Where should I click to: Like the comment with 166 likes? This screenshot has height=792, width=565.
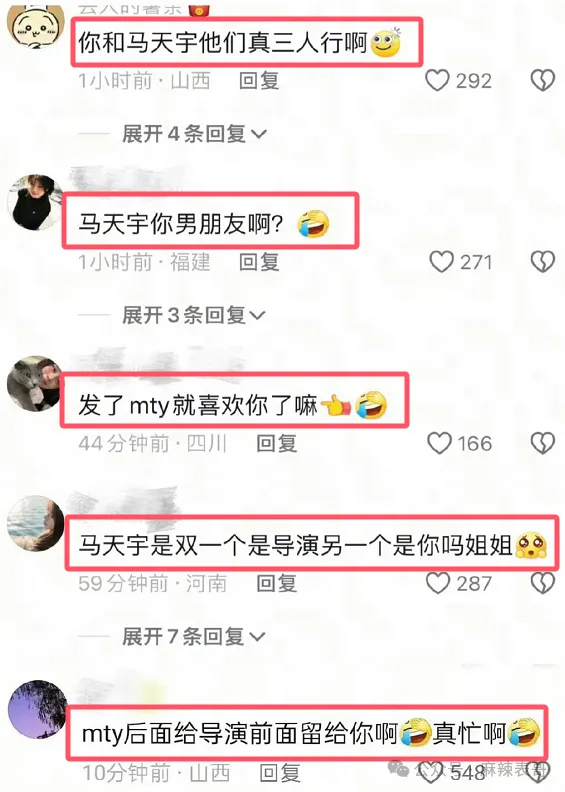click(439, 443)
